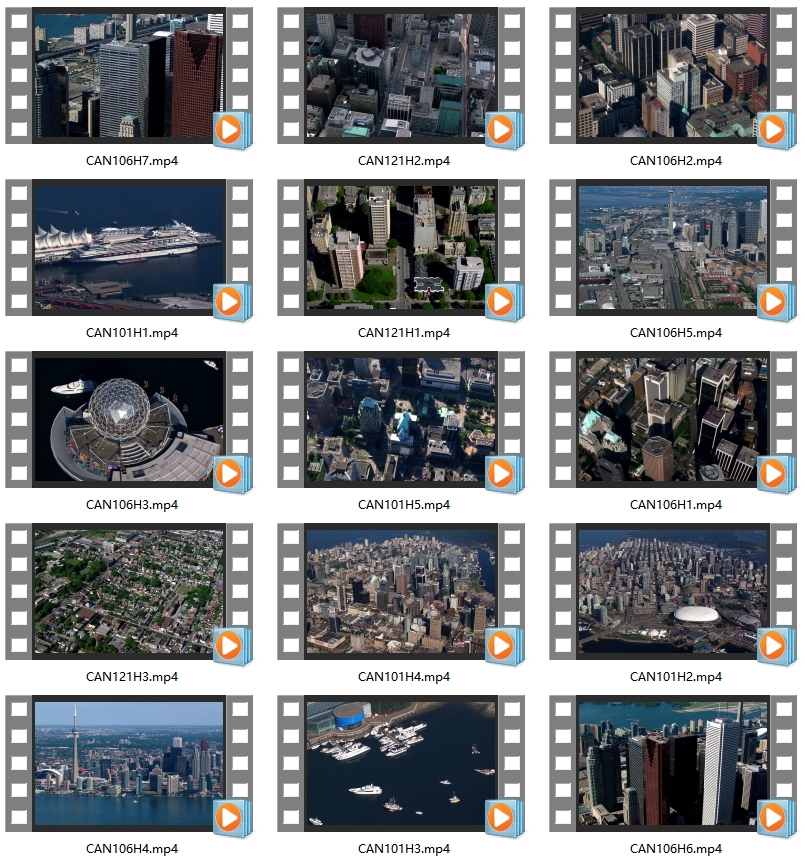Click the file name CAN106H3.mp4
Viewport: 805px width, 866px height.
(132, 504)
